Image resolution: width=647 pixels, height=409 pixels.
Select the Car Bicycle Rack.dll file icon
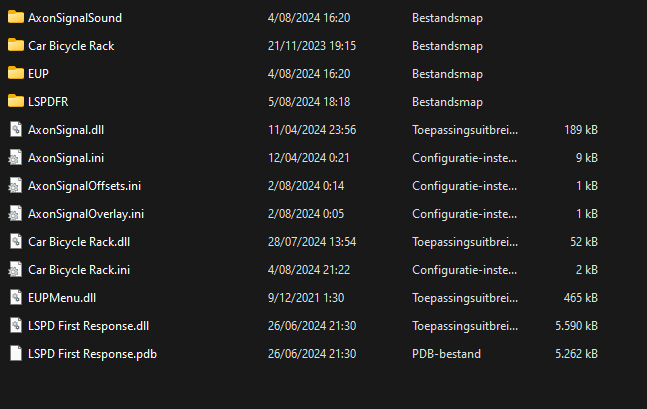click(15, 241)
